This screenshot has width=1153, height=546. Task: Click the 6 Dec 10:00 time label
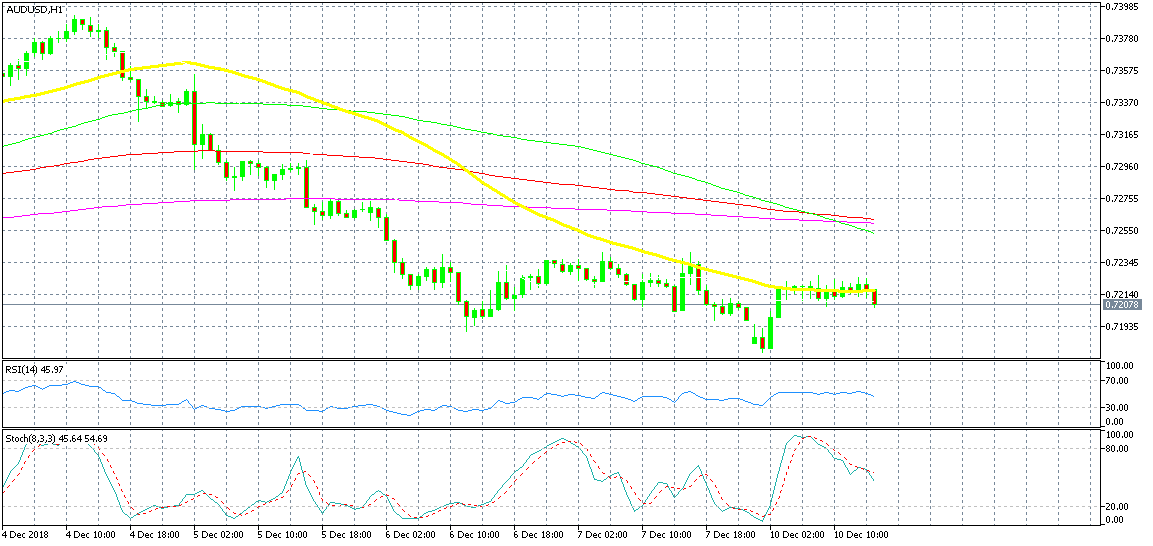point(474,535)
